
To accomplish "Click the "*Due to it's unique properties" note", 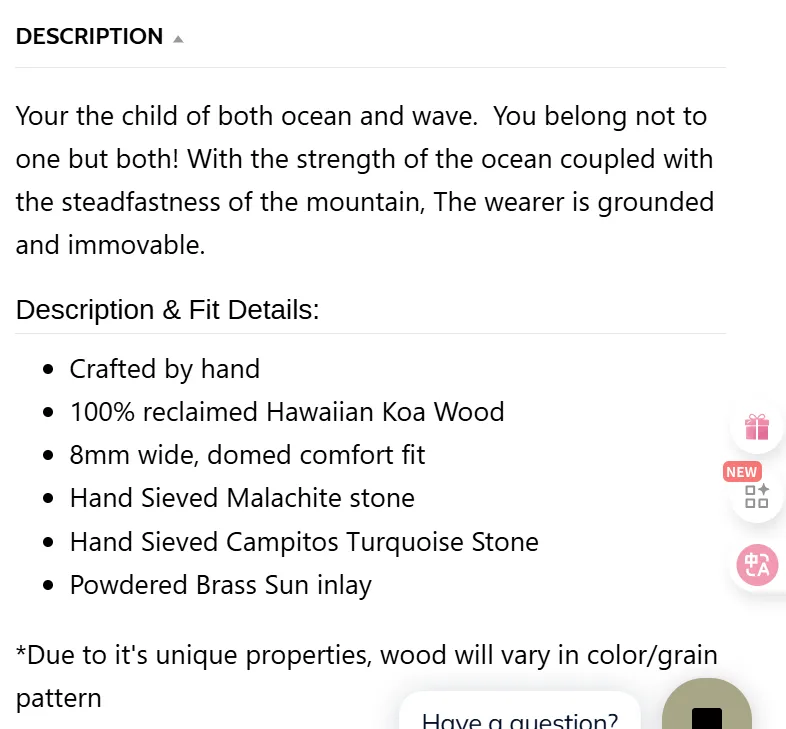I will 366,655.
